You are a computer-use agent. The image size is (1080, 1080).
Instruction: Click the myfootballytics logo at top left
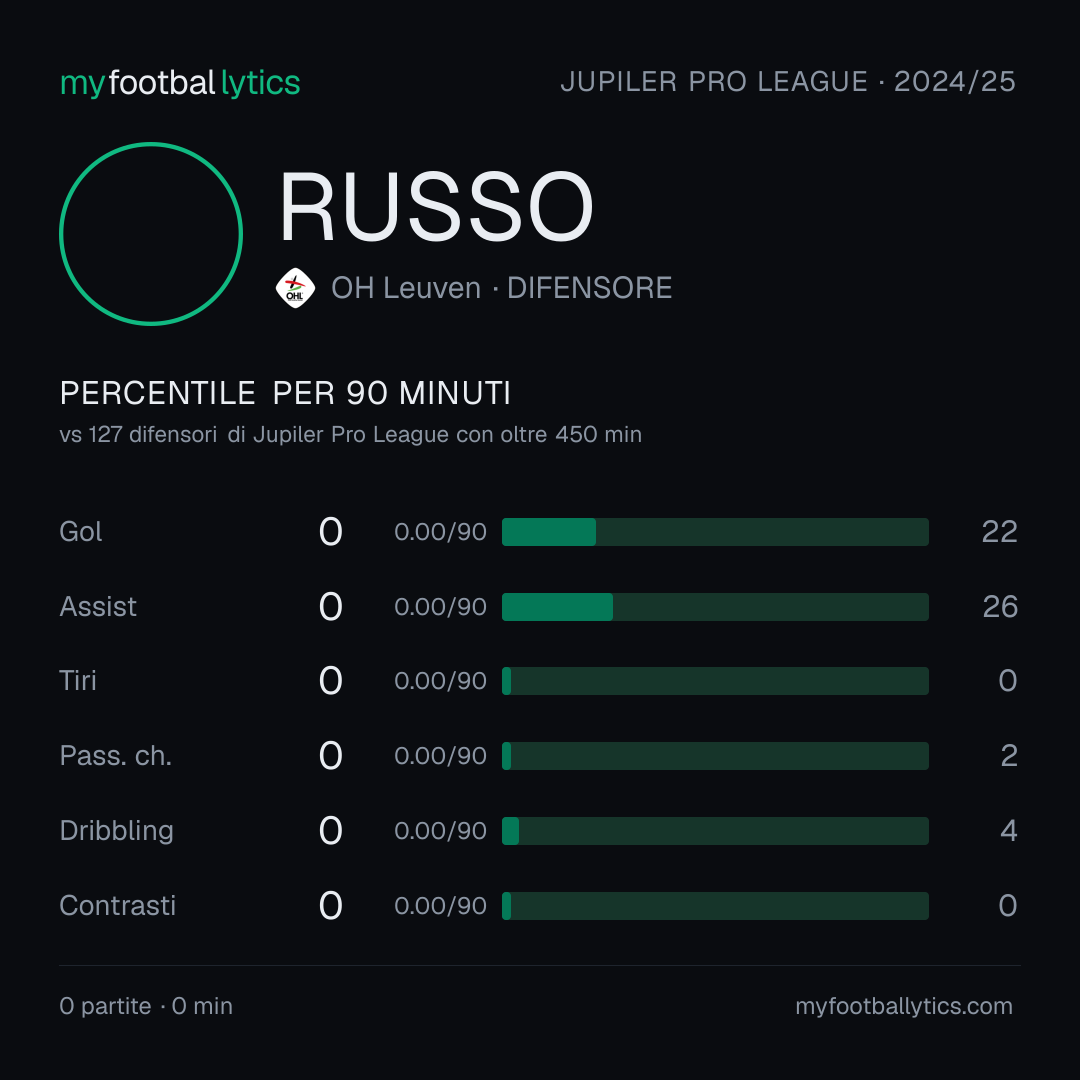pos(180,83)
